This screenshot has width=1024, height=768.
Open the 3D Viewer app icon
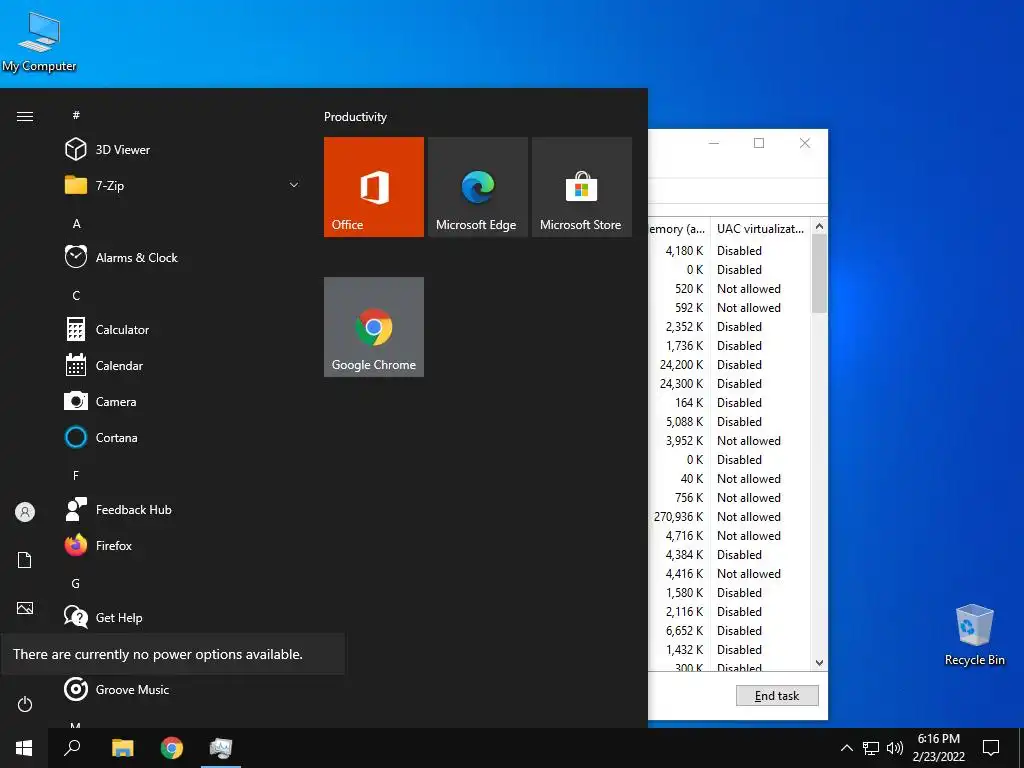(76, 150)
